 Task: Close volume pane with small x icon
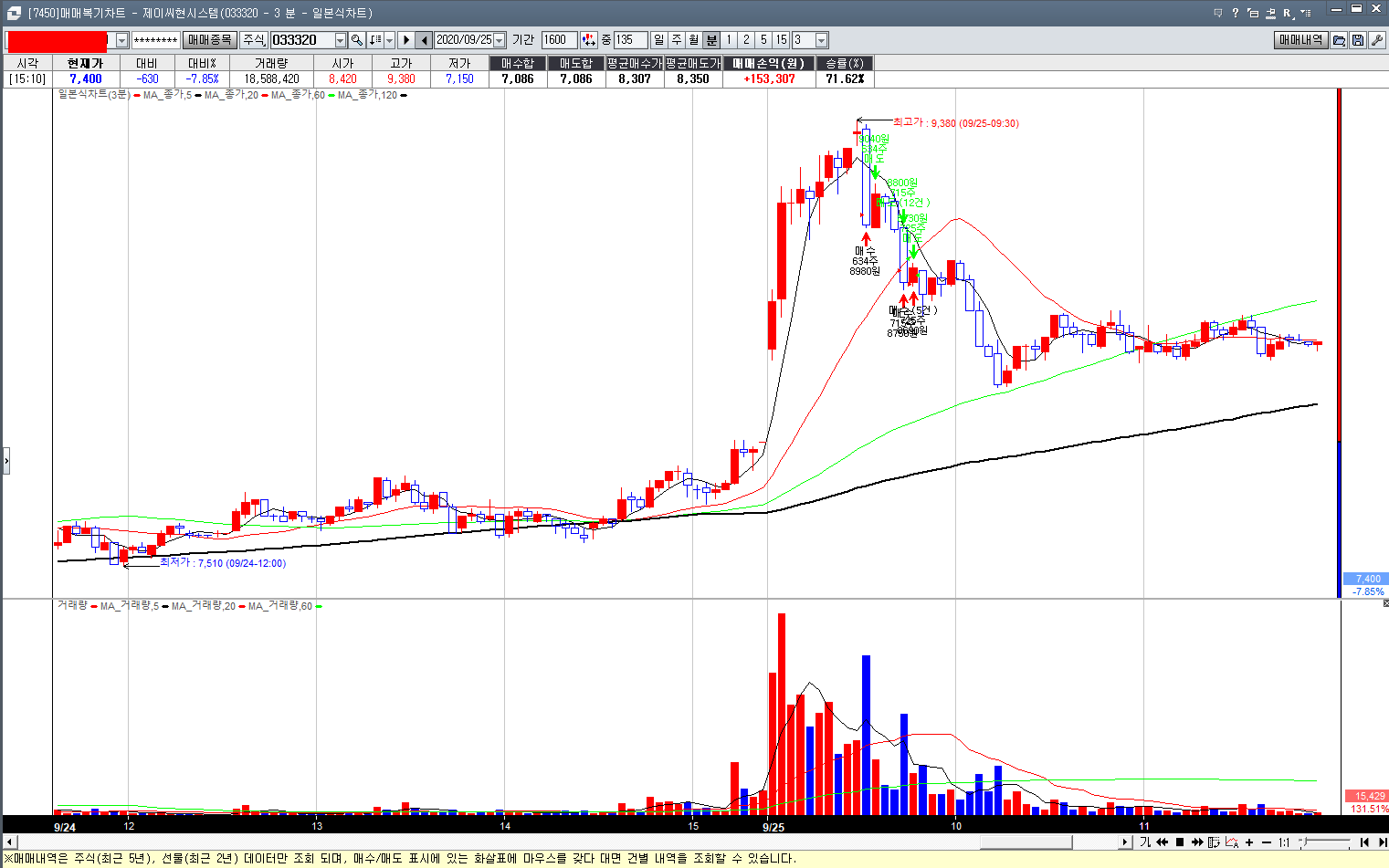click(1385, 603)
